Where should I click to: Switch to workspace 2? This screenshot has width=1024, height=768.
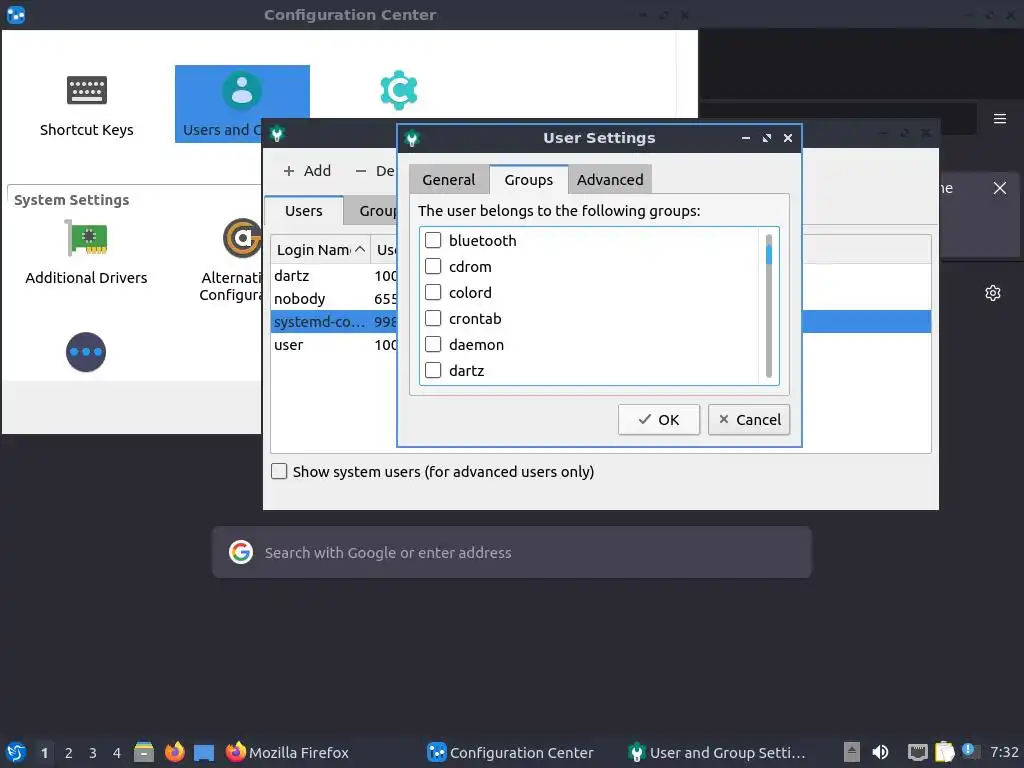click(69, 752)
